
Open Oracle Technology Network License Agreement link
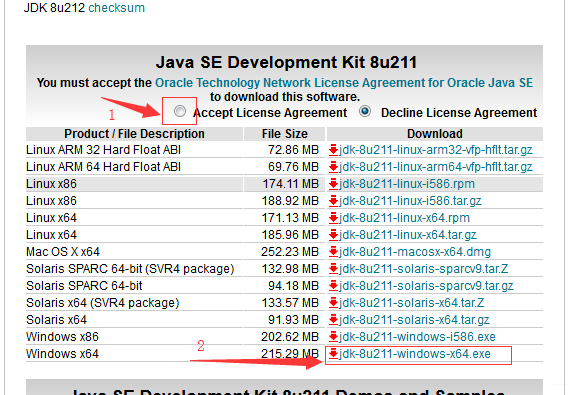pos(344,83)
